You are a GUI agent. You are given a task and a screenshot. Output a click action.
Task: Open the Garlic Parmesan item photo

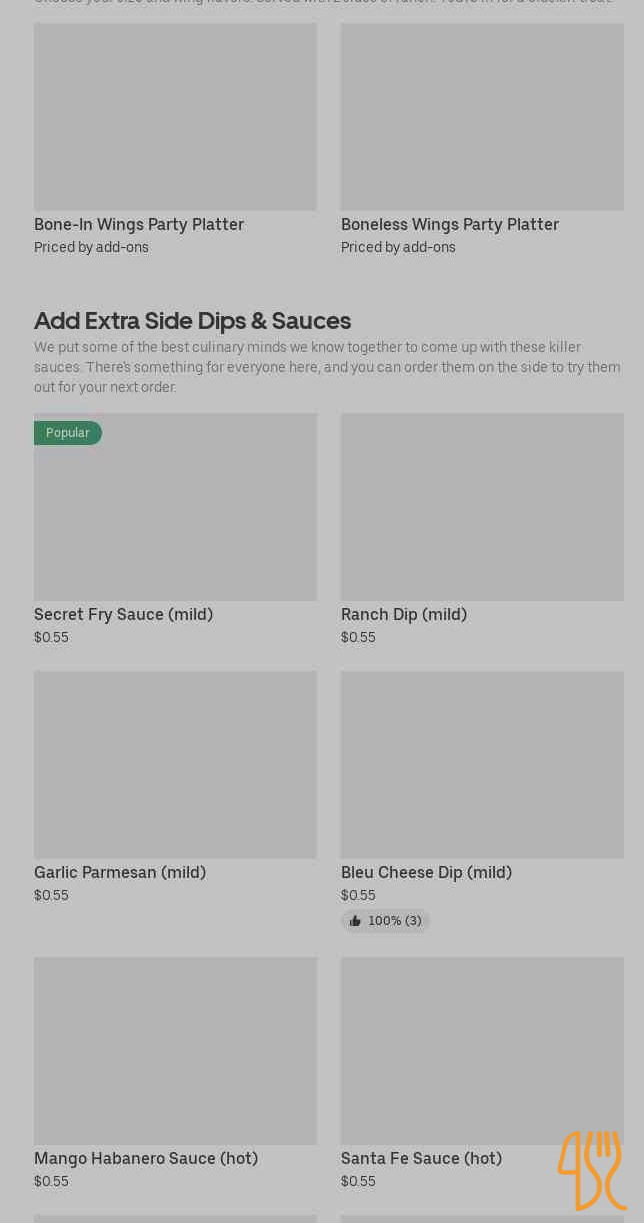(x=175, y=765)
